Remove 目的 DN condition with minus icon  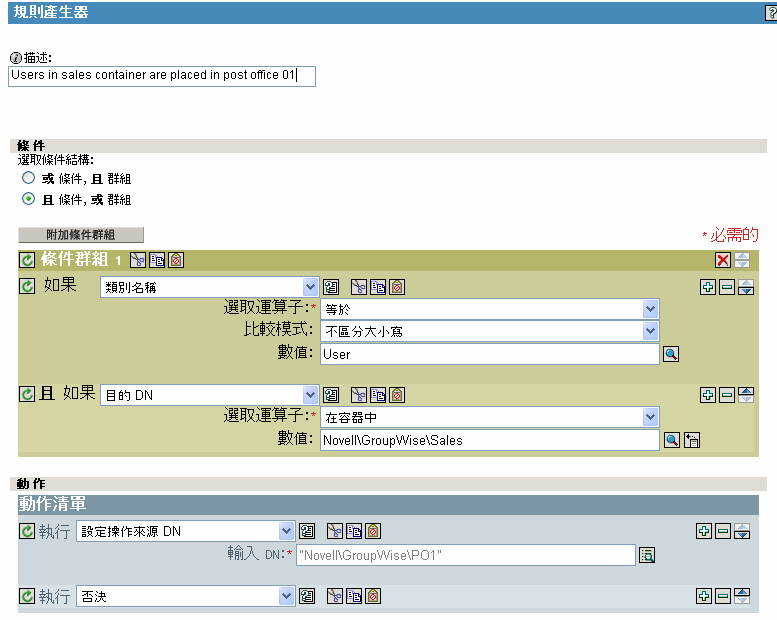727,395
